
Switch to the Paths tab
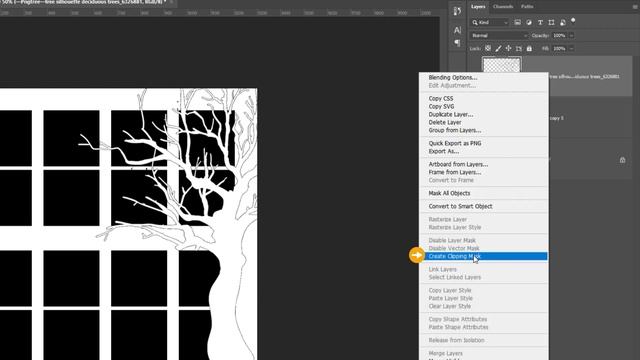pyautogui.click(x=527, y=7)
